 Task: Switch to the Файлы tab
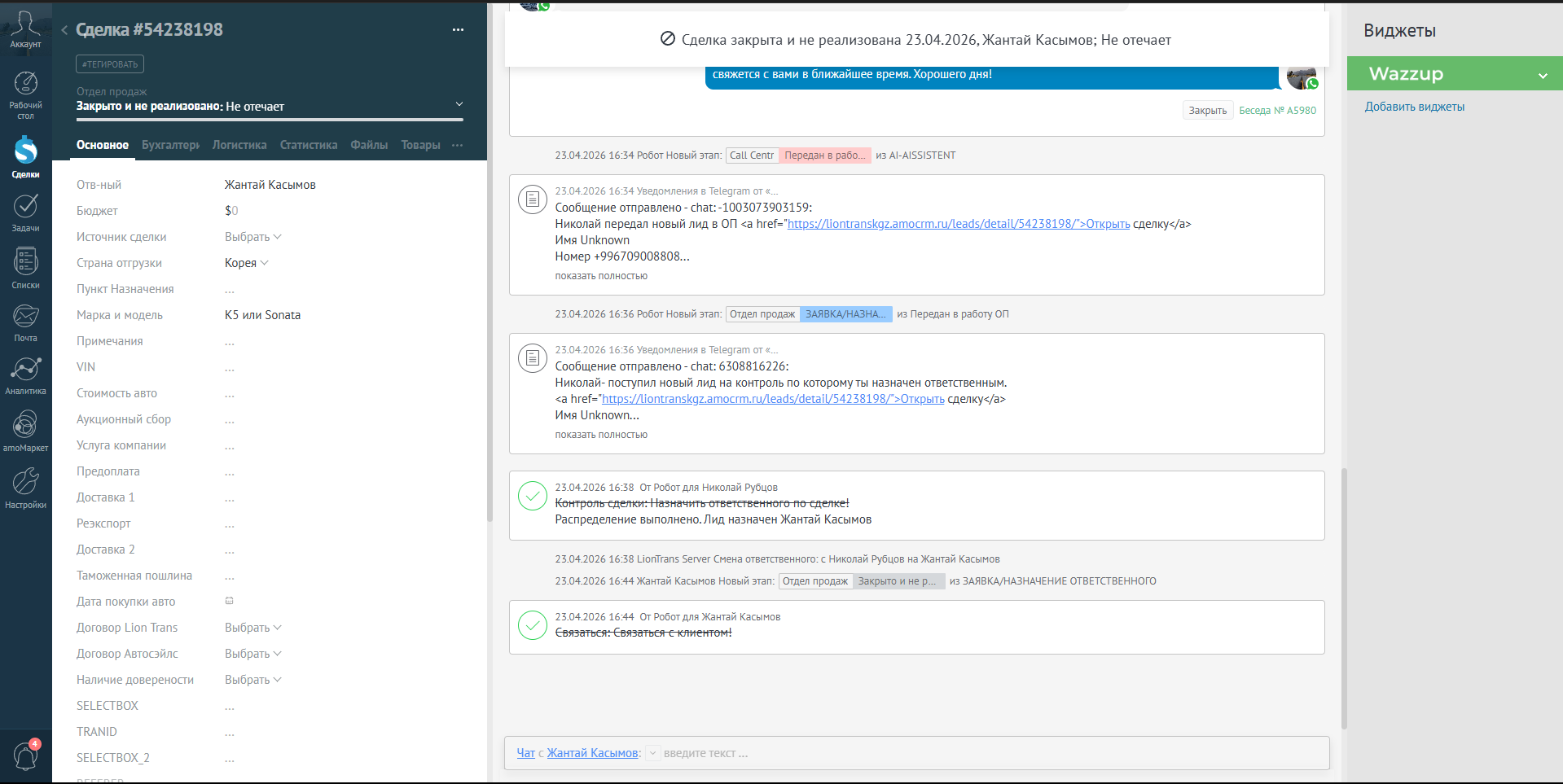tap(369, 145)
